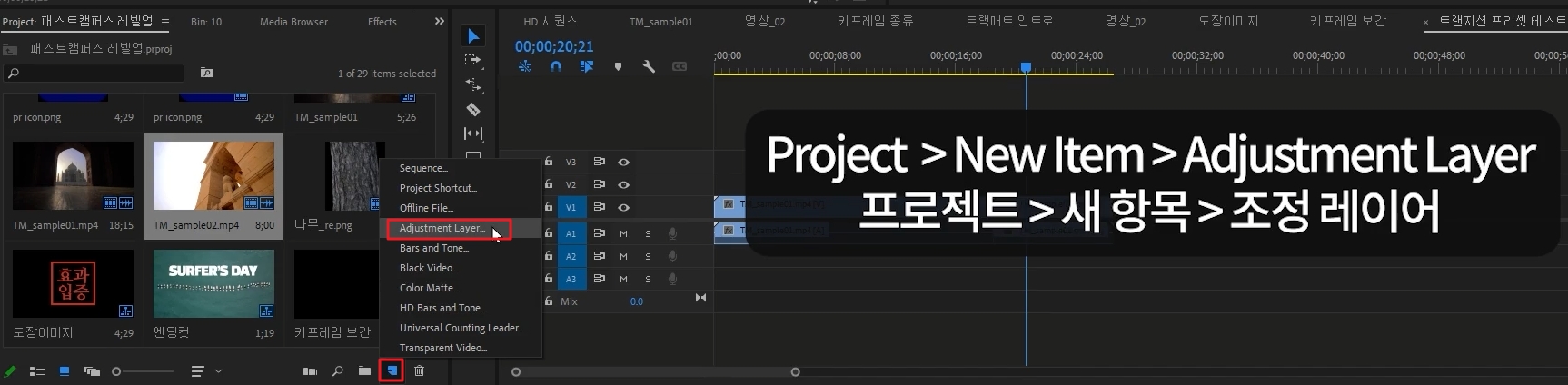
Task: Toggle timeline Snap magnet icon
Action: tap(556, 66)
